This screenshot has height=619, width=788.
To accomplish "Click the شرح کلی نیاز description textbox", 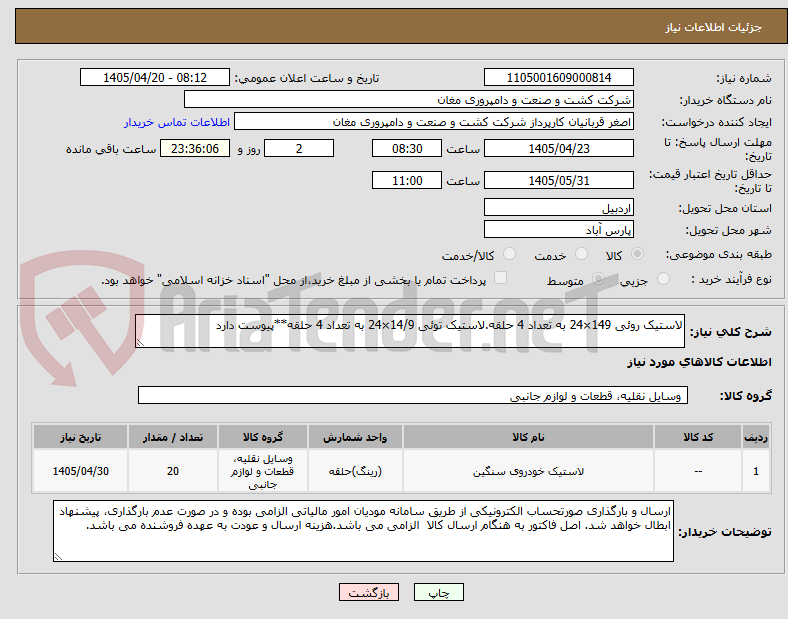I will click(410, 331).
